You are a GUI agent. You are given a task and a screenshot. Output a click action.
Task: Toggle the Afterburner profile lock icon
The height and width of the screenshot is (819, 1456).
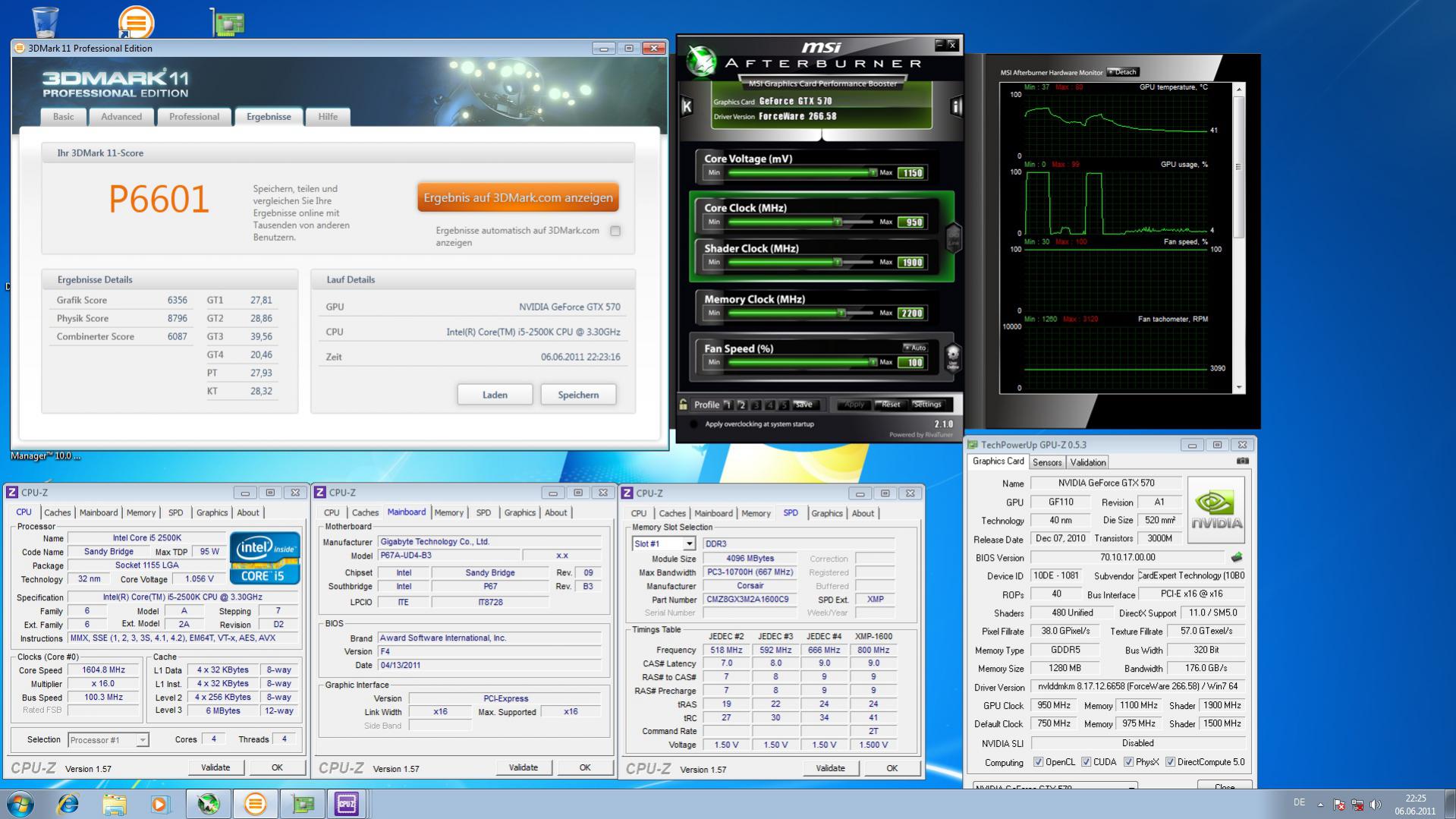tap(684, 405)
